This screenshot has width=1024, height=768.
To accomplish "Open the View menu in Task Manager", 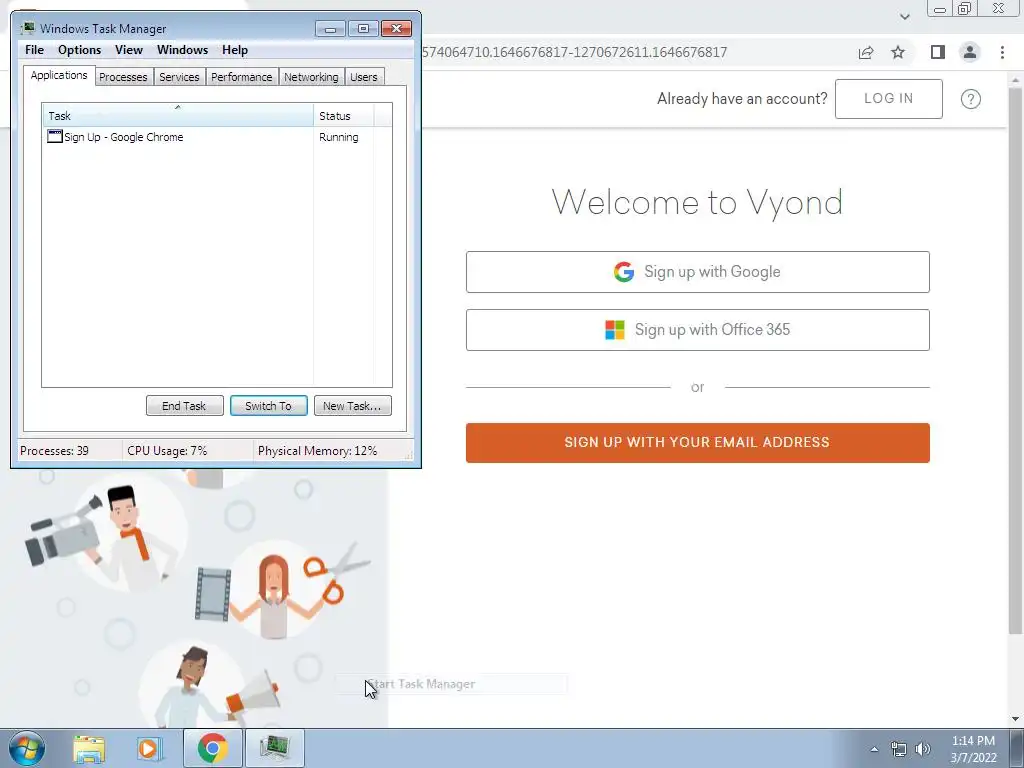I will click(129, 50).
